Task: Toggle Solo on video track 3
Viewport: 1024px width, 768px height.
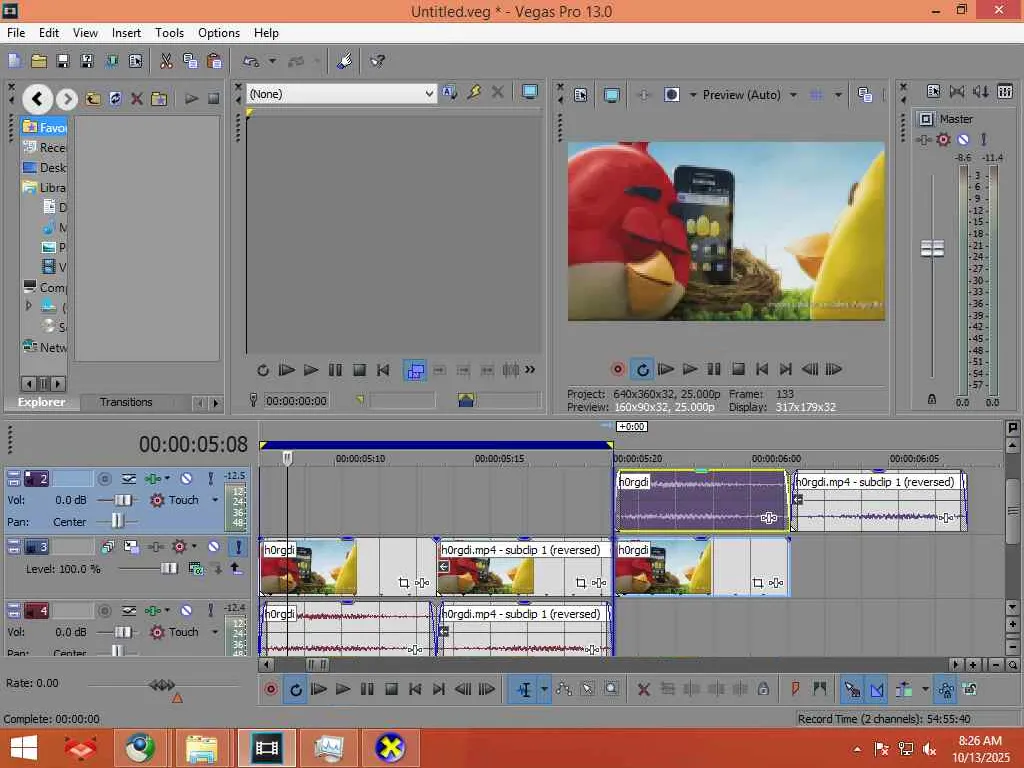Action: pos(238,547)
